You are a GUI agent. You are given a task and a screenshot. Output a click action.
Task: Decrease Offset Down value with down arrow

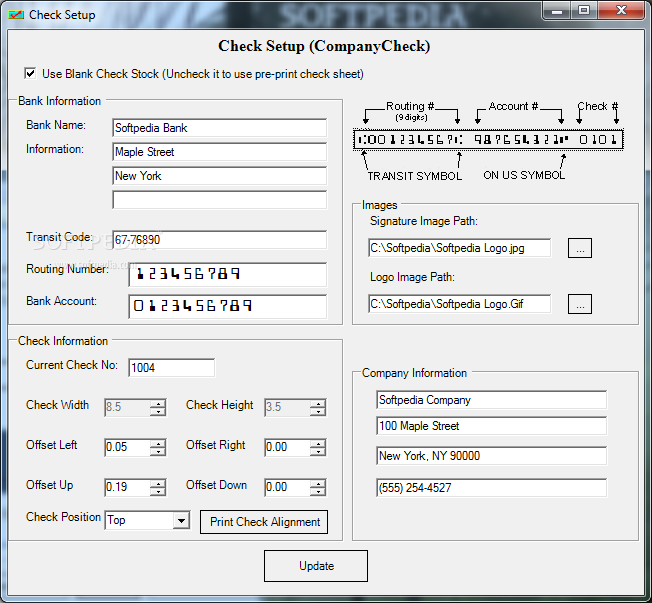click(x=318, y=492)
